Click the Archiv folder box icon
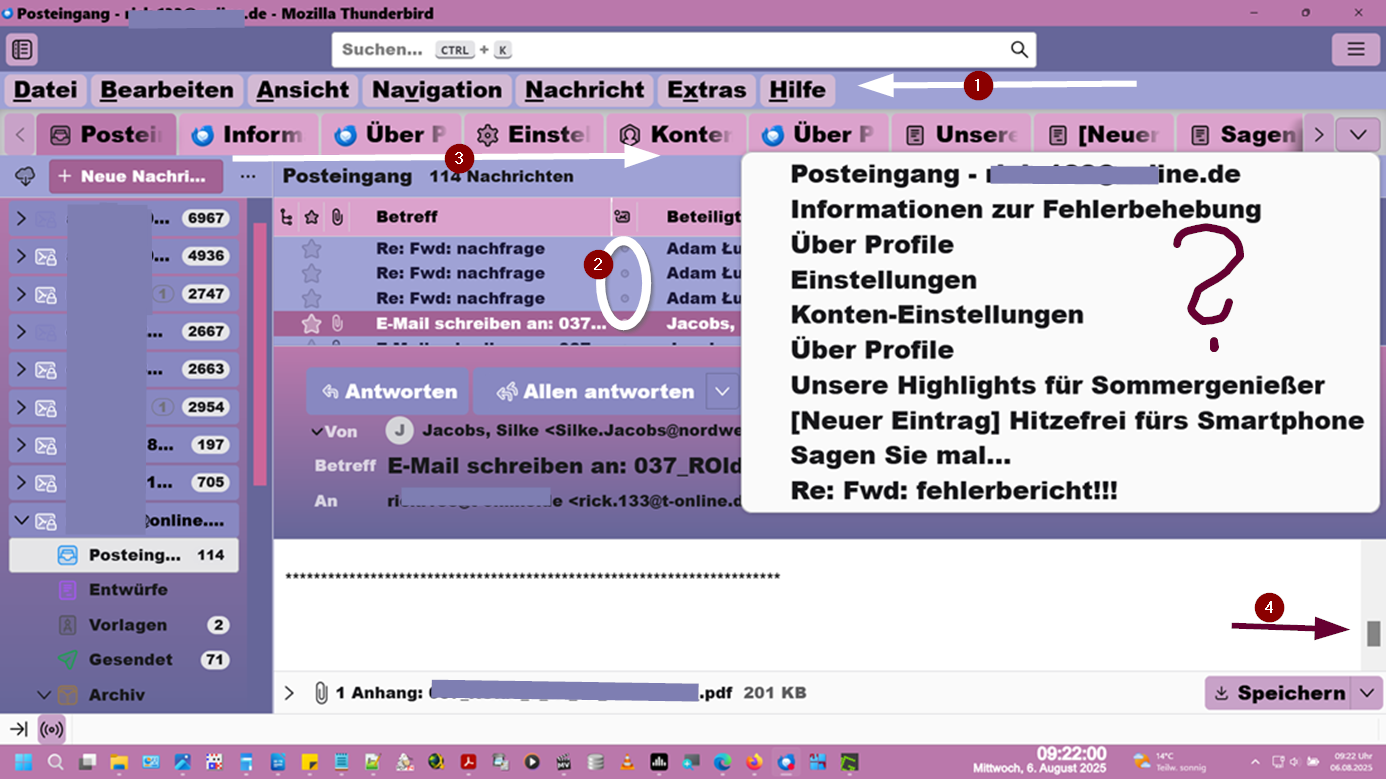Image resolution: width=1386 pixels, height=779 pixels. pos(67,695)
